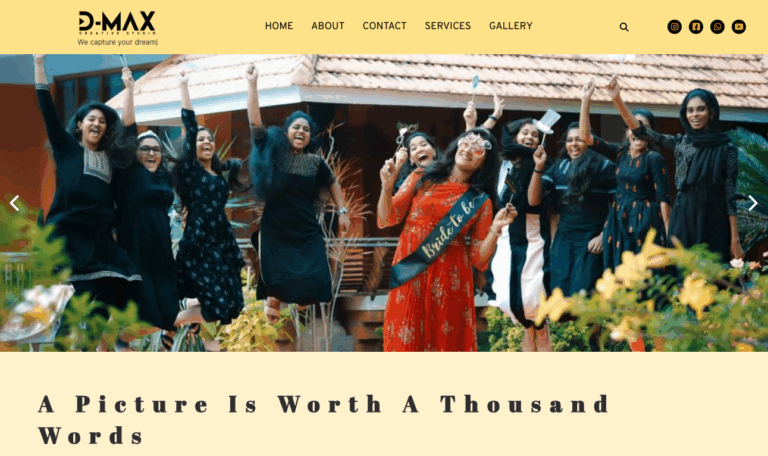Click the bride-to-be slideshow image
This screenshot has width=768, height=456.
coord(384,203)
